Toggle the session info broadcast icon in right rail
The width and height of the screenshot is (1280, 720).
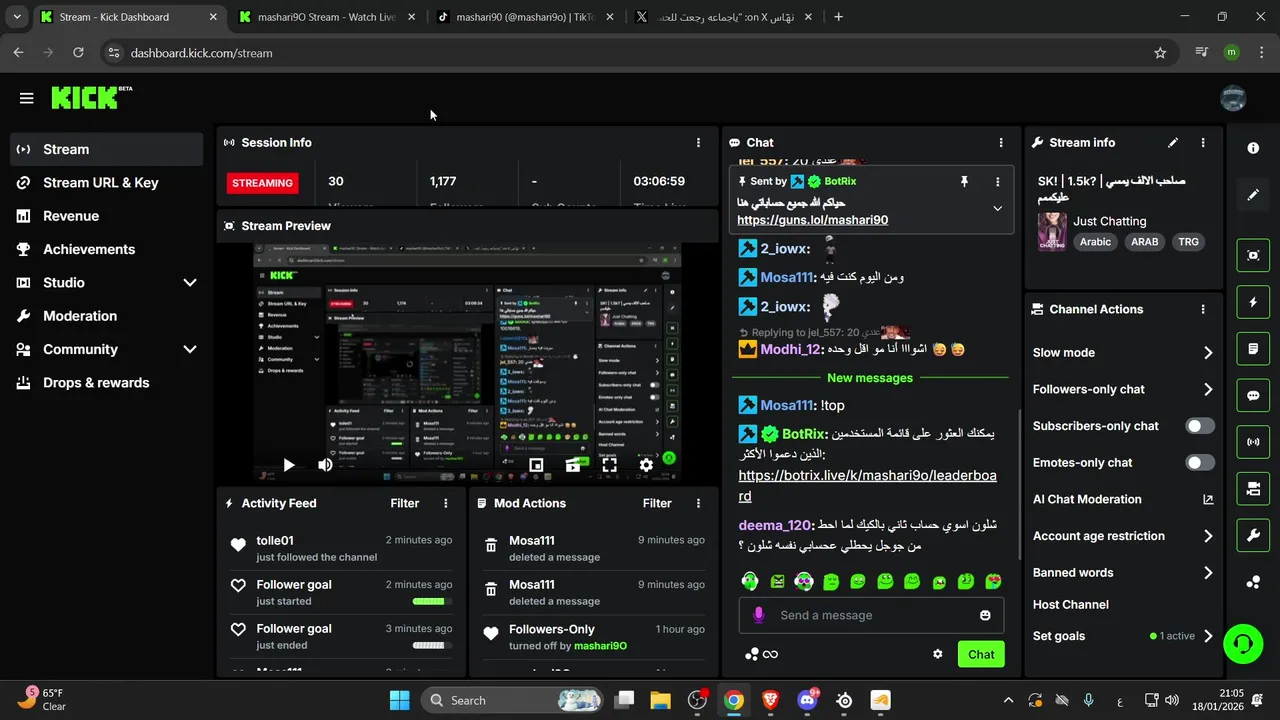1253,441
